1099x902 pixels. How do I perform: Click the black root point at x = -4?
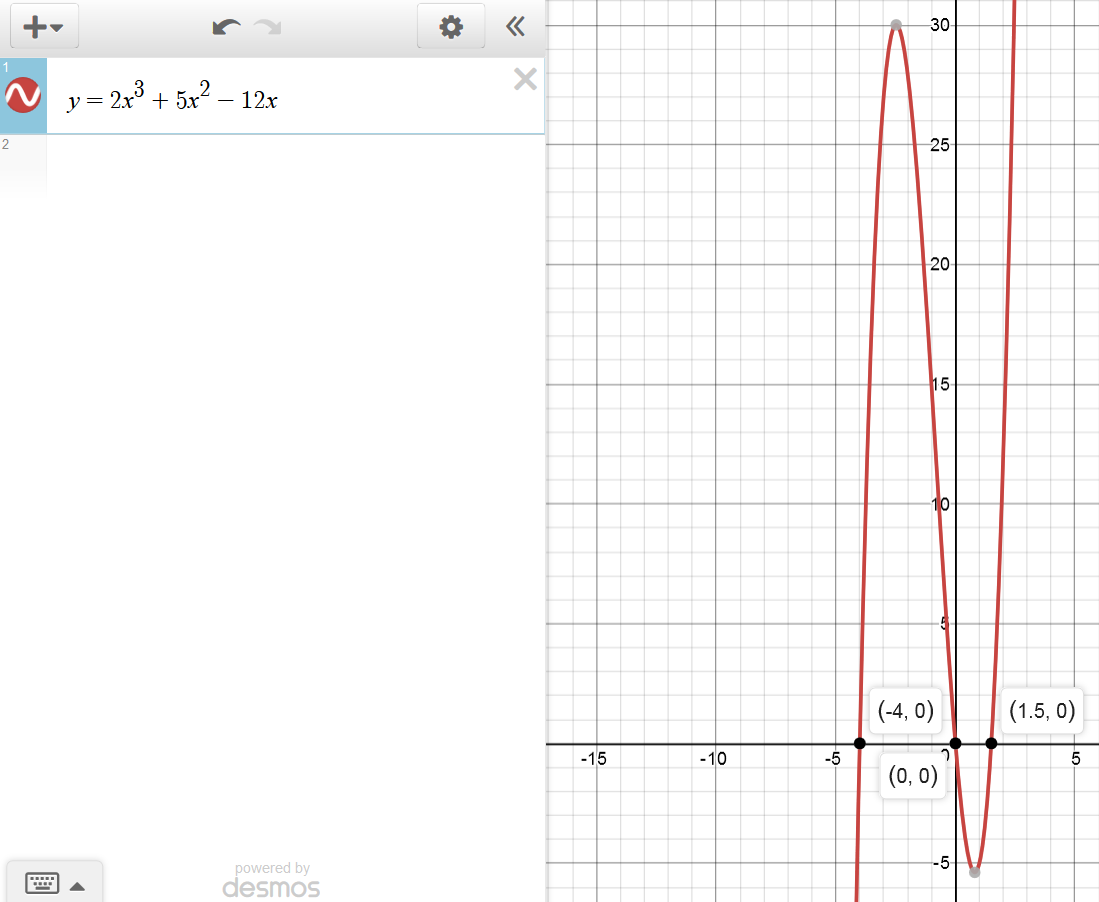click(860, 743)
